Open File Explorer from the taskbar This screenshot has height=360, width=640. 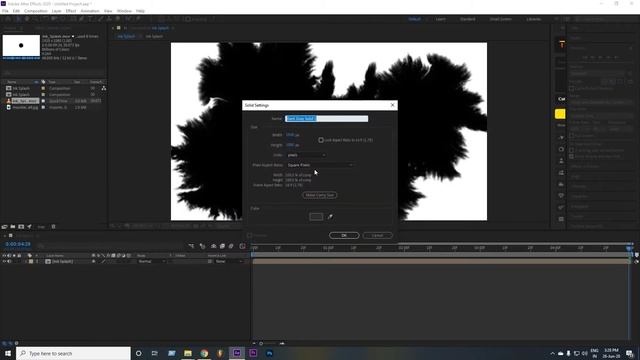click(188, 353)
